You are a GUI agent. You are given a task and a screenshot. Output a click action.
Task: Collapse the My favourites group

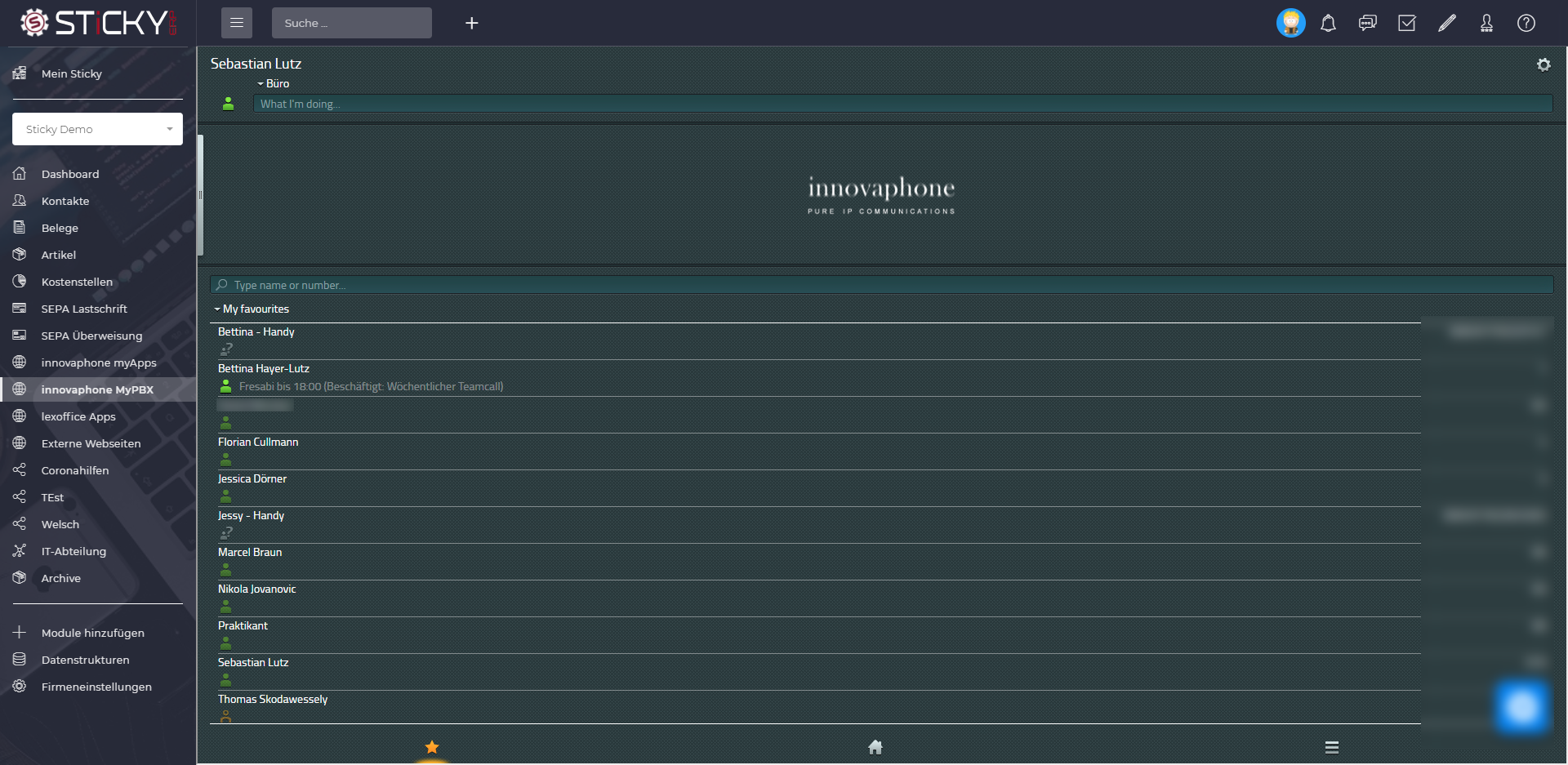coord(252,309)
